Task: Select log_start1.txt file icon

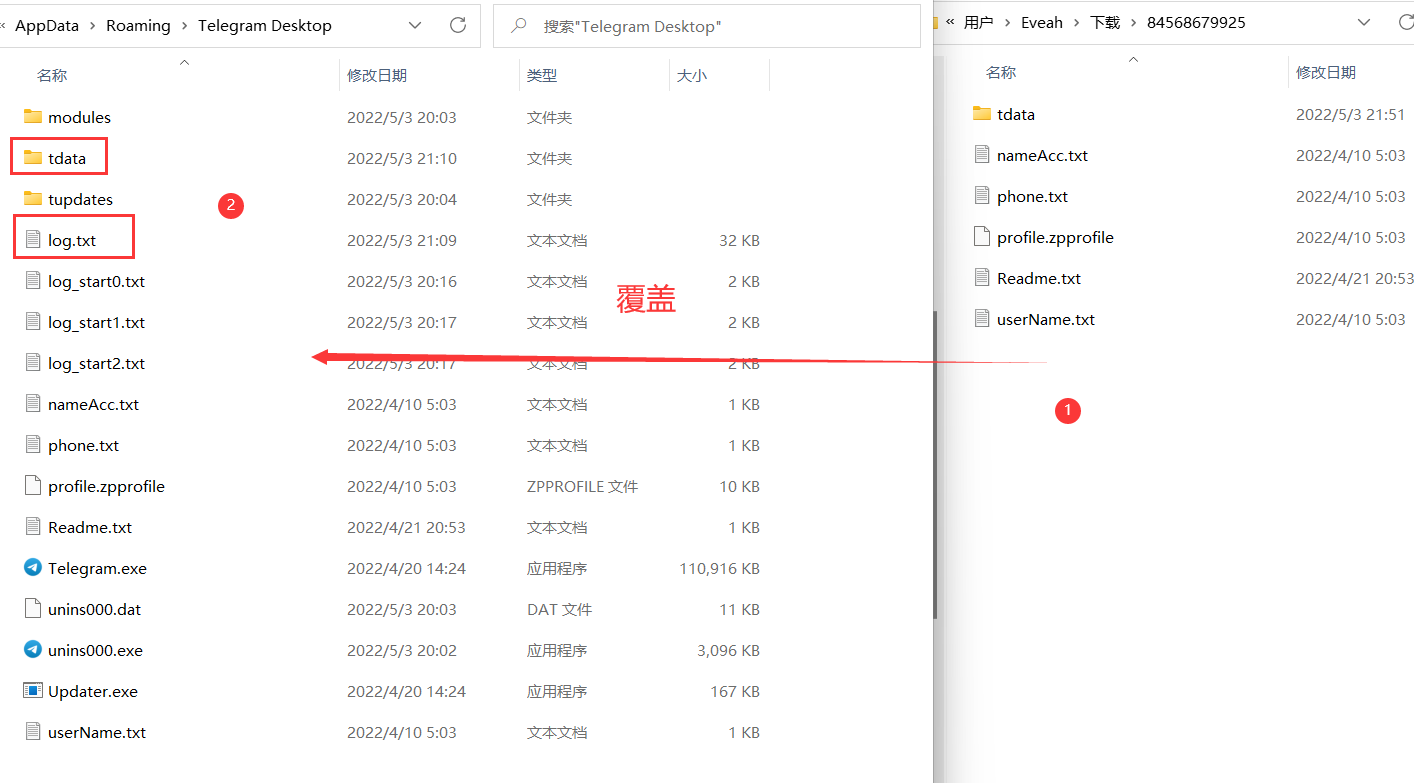Action: pyautogui.click(x=33, y=322)
